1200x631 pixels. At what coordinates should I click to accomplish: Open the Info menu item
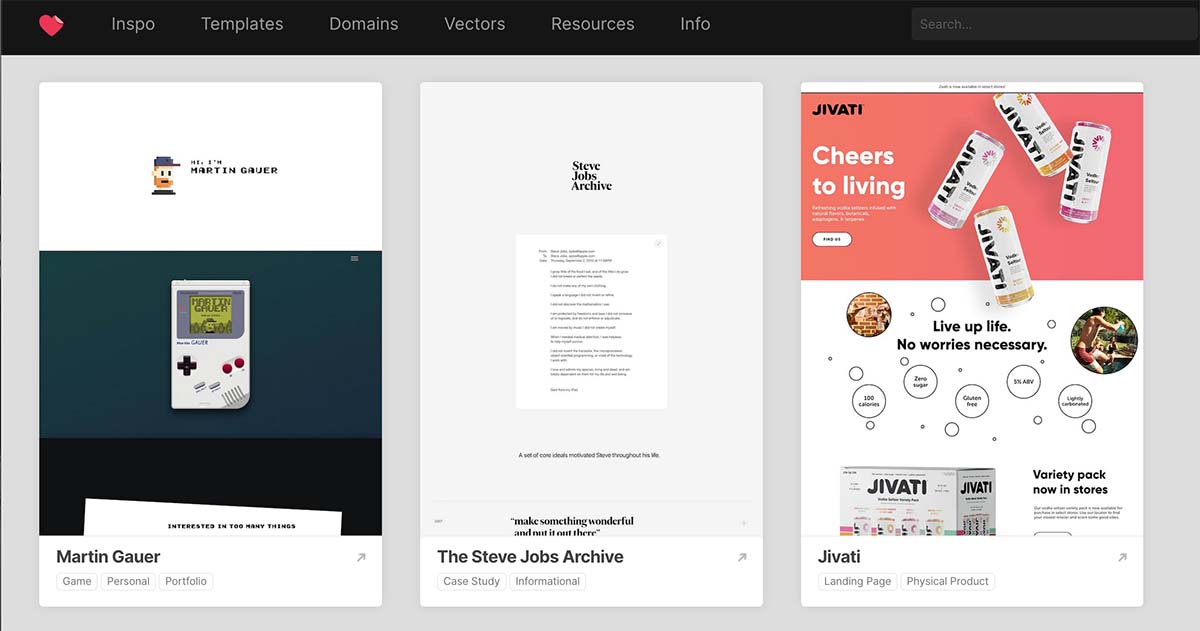click(695, 24)
